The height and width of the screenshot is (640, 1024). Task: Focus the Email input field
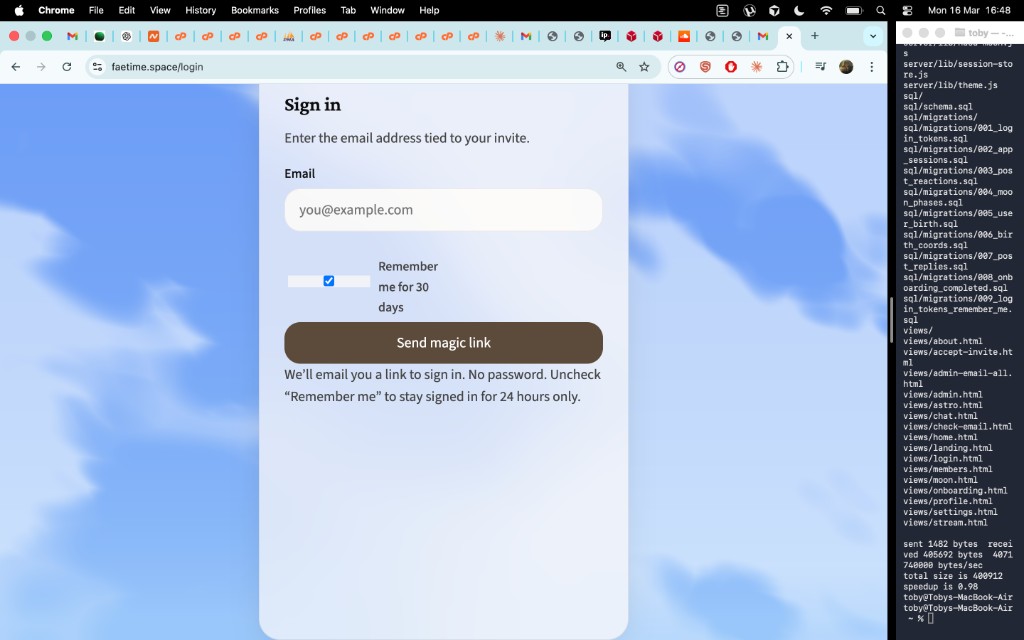coord(443,210)
